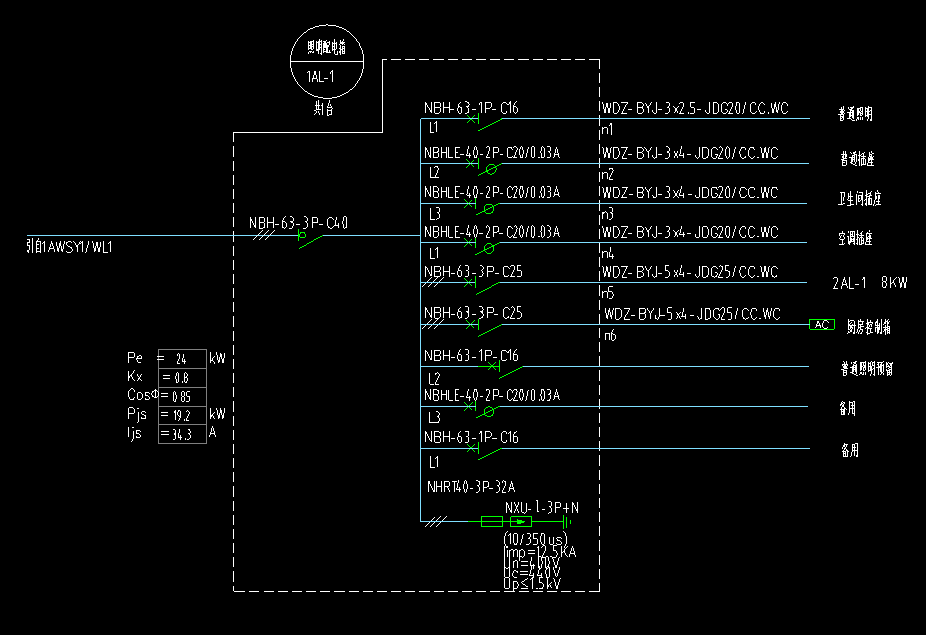Image resolution: width=926 pixels, height=635 pixels.
Task: Click the (10/350us) surge rating text
Action: (x=536, y=539)
